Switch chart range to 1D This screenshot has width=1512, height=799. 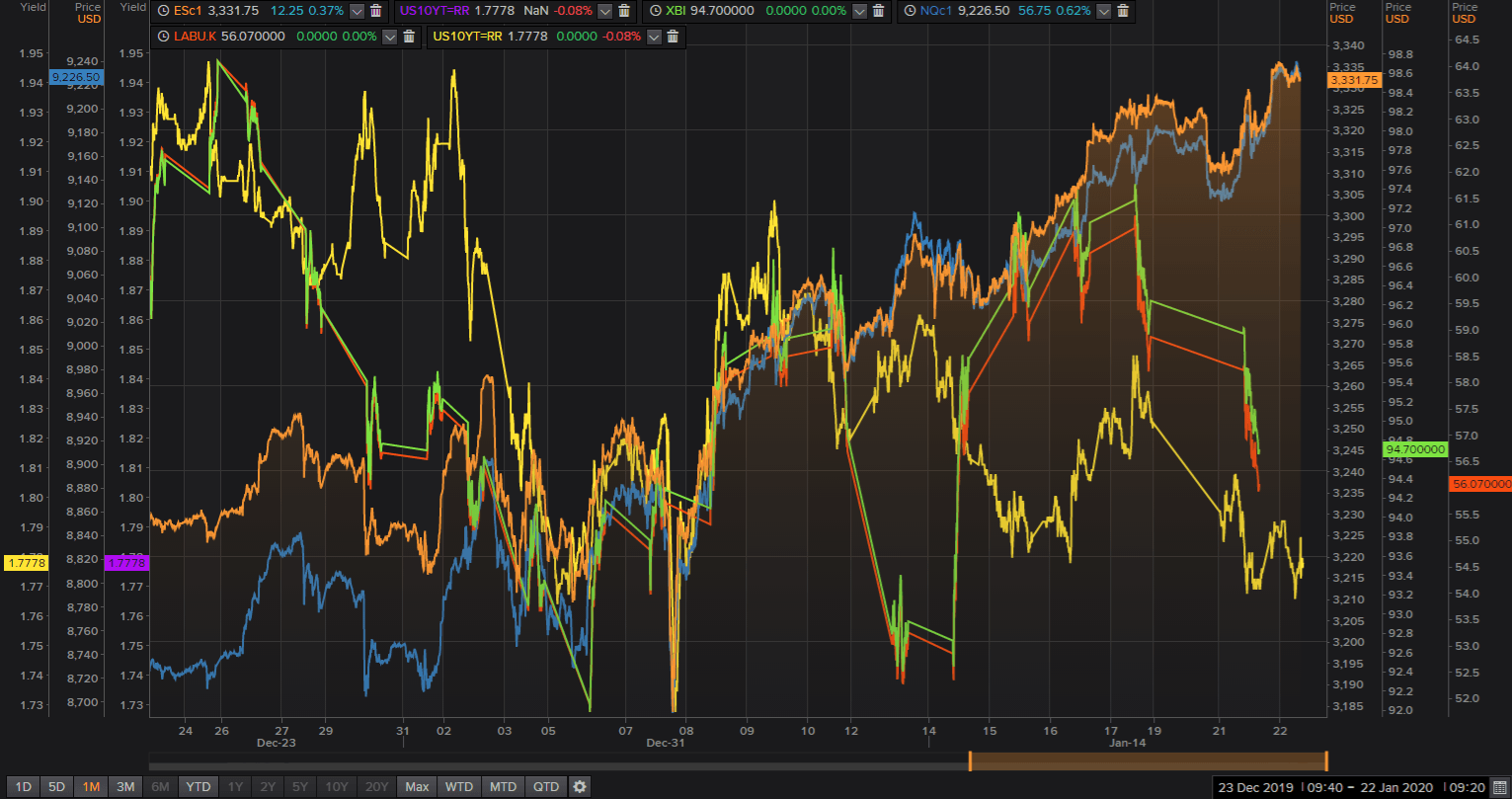[23, 787]
